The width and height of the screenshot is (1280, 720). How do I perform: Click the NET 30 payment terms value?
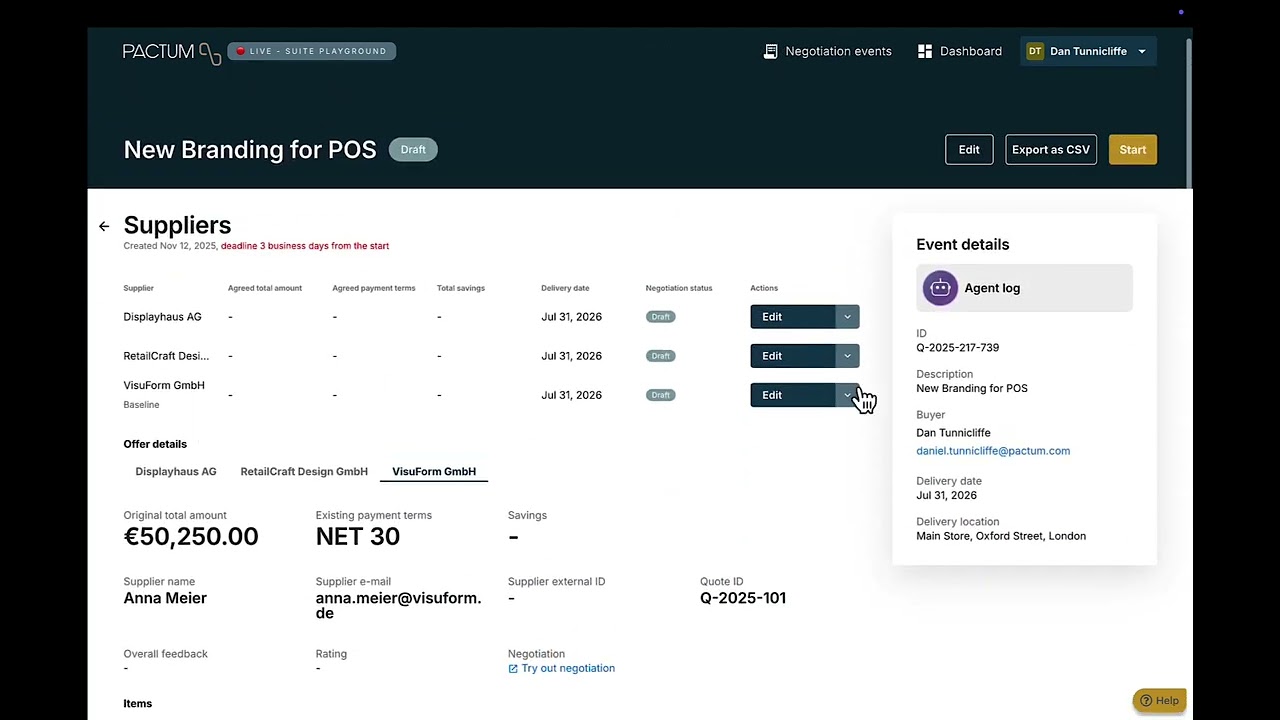358,537
